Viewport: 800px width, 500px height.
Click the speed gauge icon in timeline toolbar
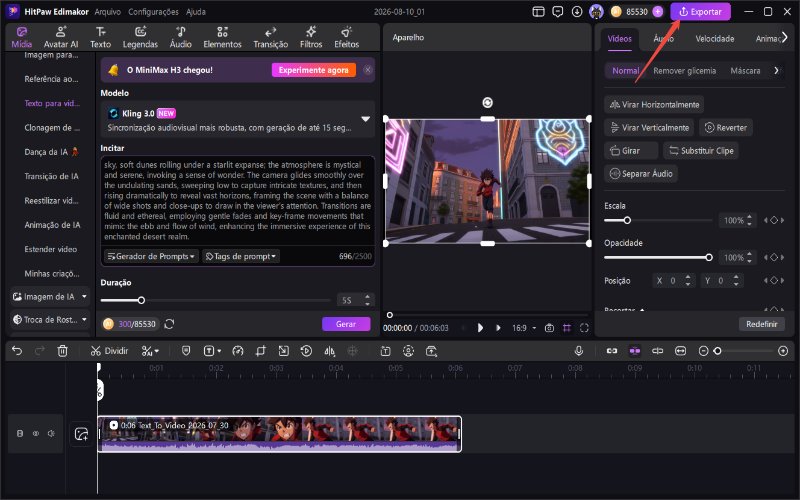coord(238,351)
